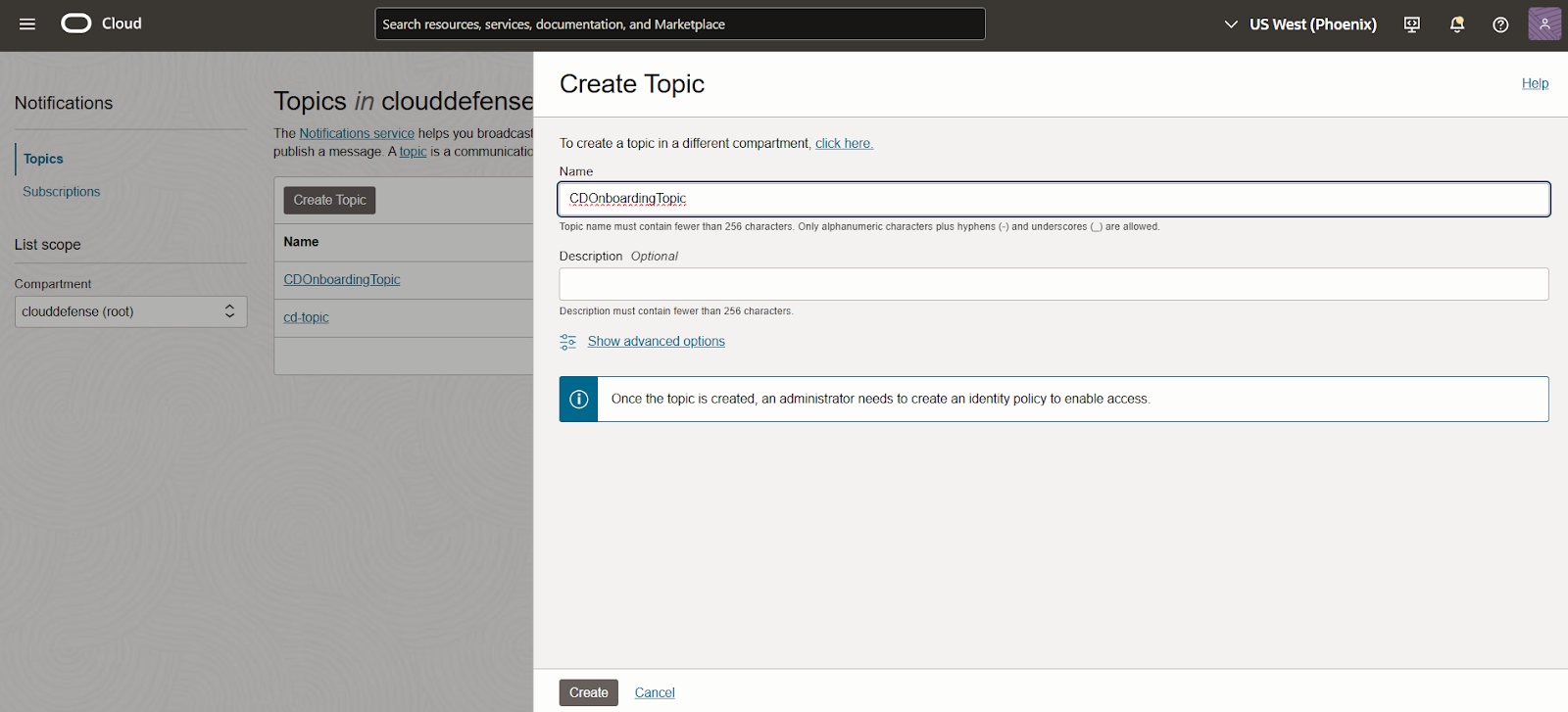Select Topics in the Notifications sidebar
The image size is (1568, 712).
[x=43, y=159]
